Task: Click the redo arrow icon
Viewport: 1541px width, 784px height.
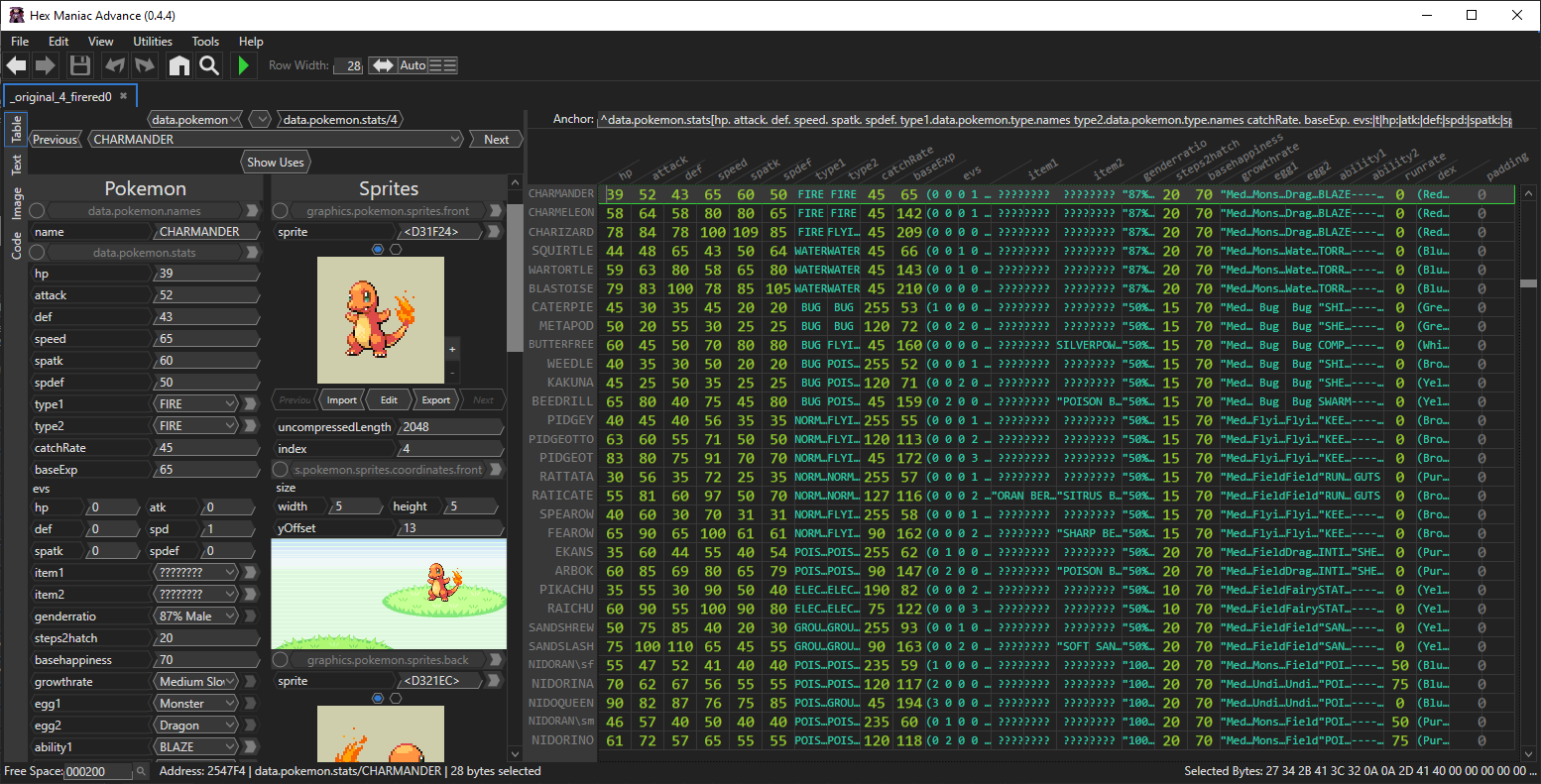Action: (145, 65)
